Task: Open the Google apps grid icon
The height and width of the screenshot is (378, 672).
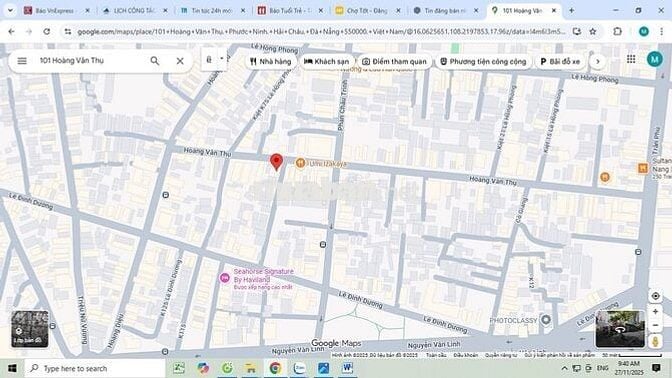Action: click(x=631, y=59)
